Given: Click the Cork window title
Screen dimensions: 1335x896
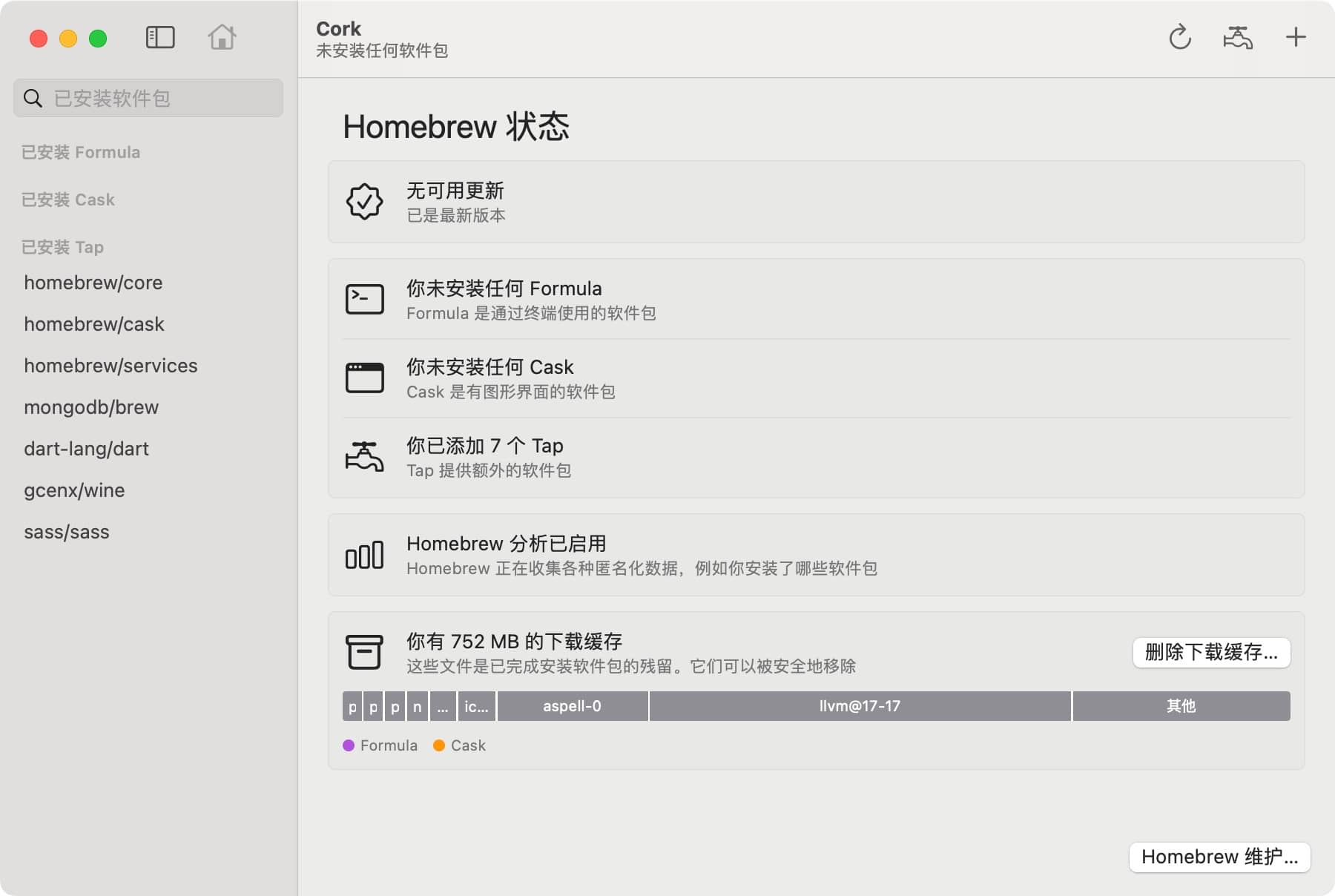Looking at the screenshot, I should (338, 28).
